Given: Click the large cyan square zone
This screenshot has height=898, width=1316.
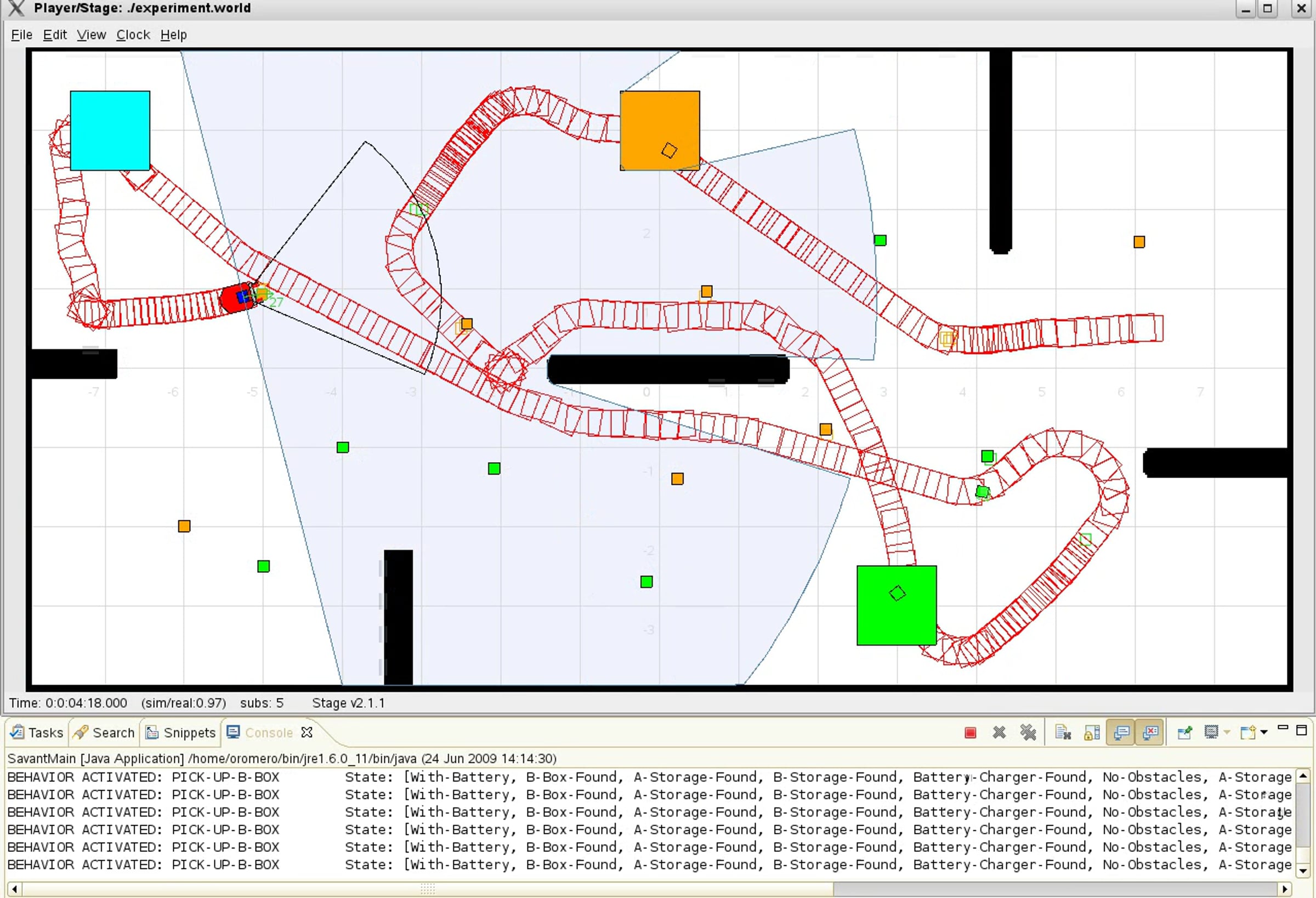Looking at the screenshot, I should (110, 130).
